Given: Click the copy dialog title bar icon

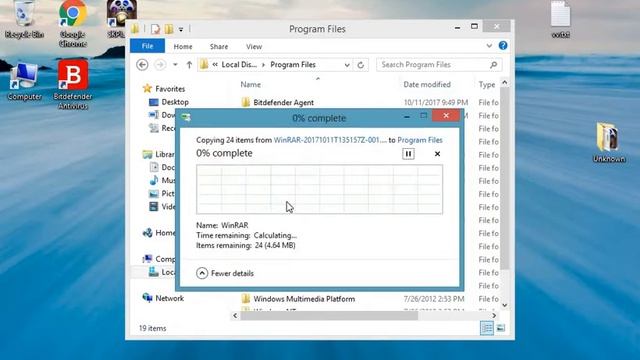Looking at the screenshot, I should coord(186,118).
